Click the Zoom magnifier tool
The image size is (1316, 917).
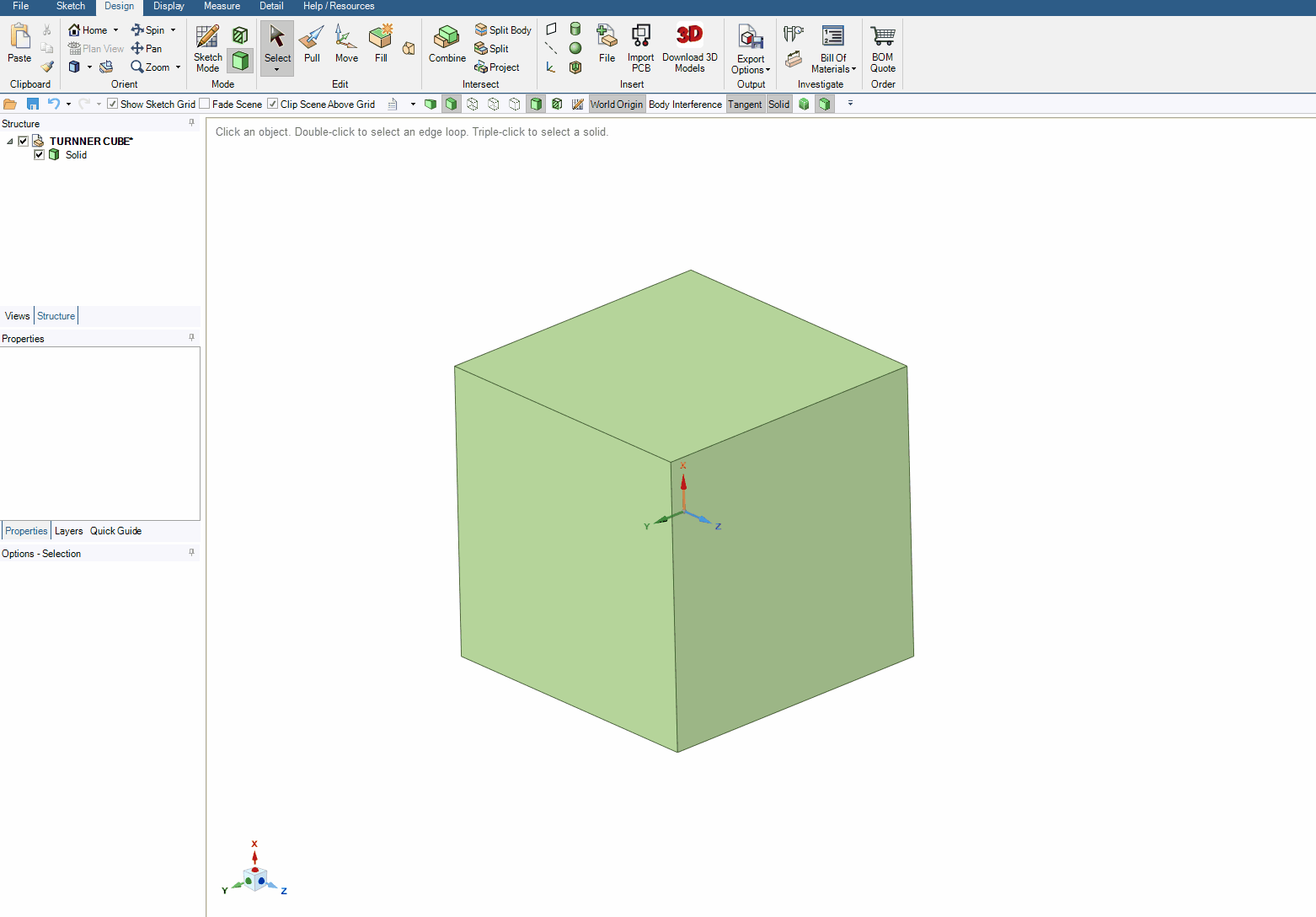[151, 67]
